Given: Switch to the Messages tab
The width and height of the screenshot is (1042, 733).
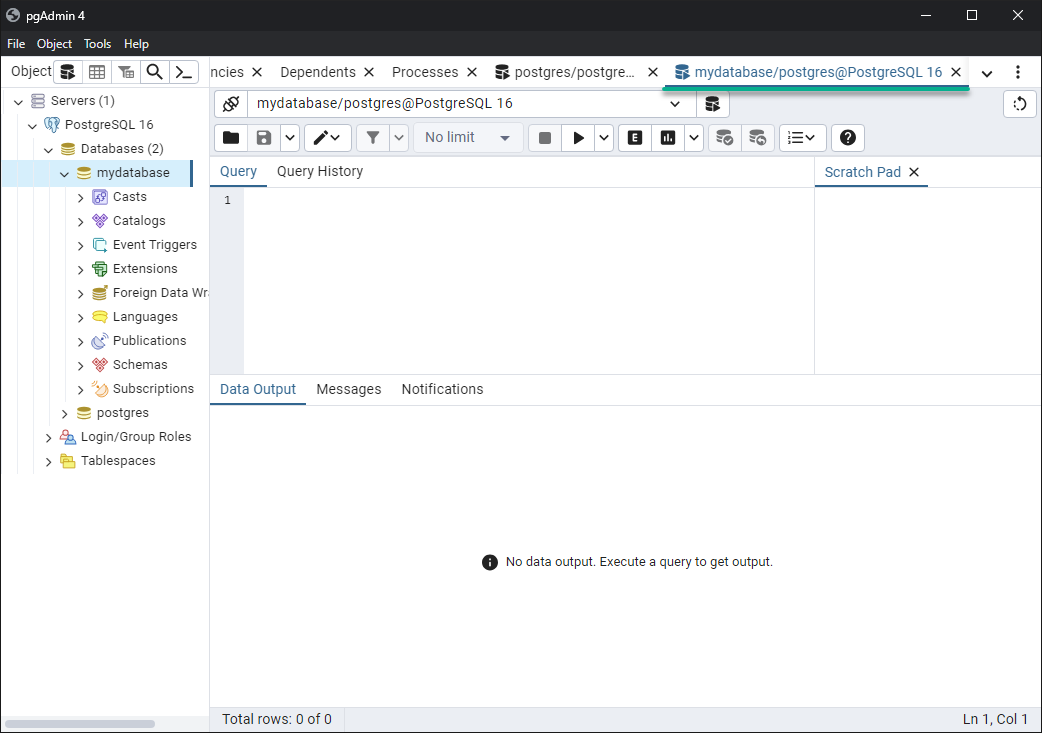Looking at the screenshot, I should click(349, 389).
